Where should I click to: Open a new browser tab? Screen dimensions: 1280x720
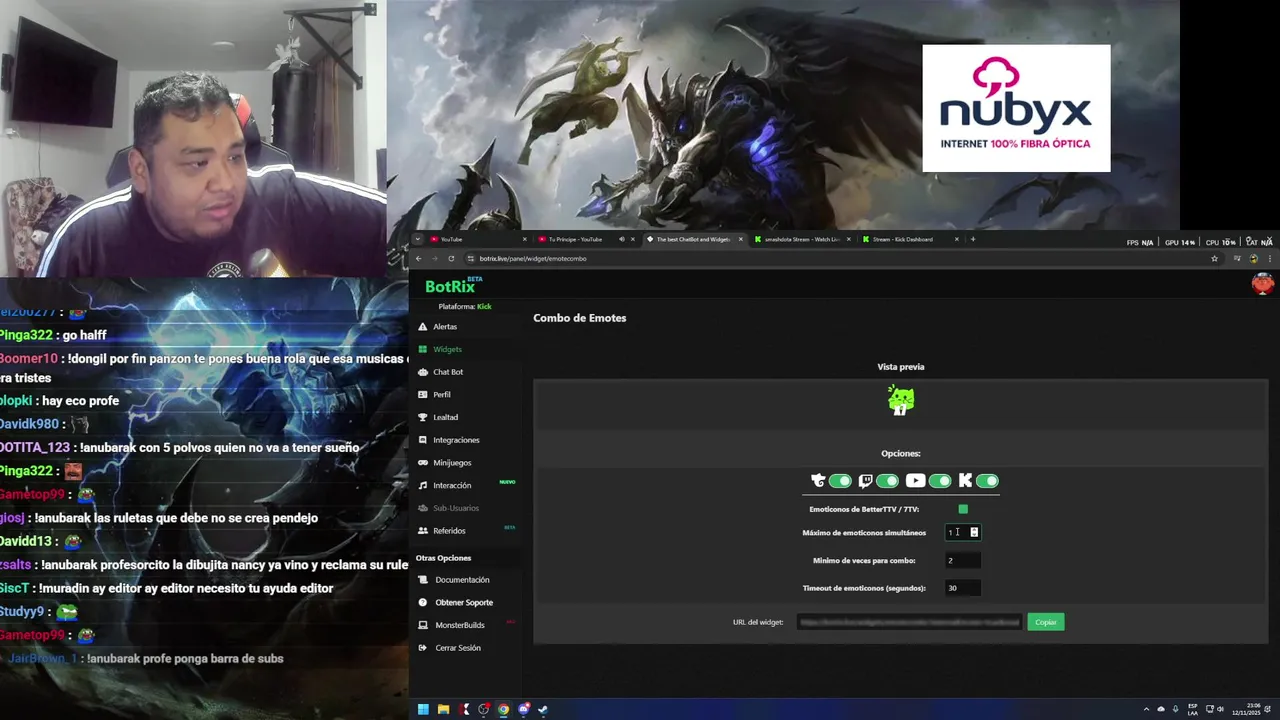(x=973, y=239)
